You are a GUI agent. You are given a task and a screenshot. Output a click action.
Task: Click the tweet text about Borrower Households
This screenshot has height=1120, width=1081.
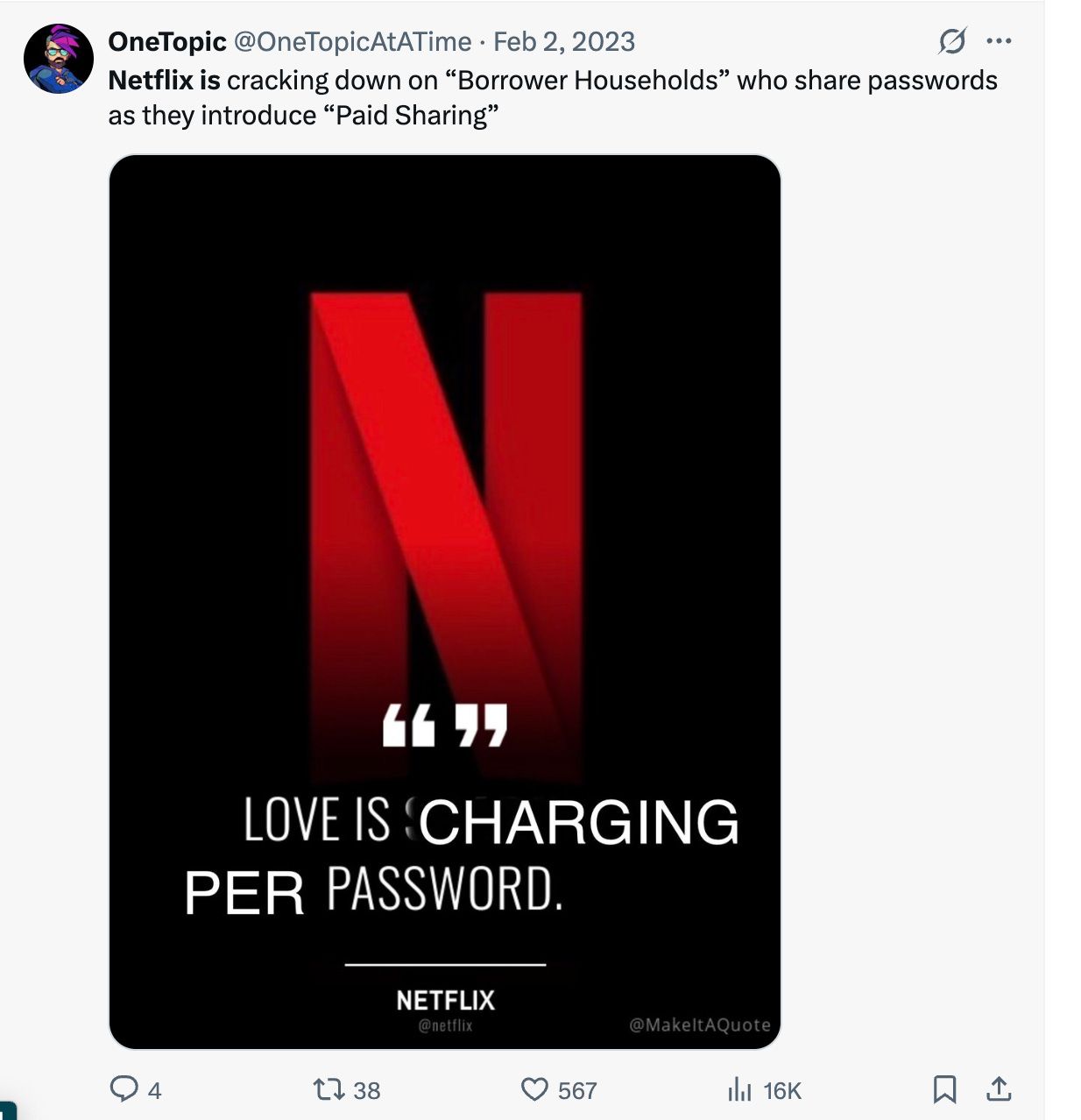click(553, 97)
